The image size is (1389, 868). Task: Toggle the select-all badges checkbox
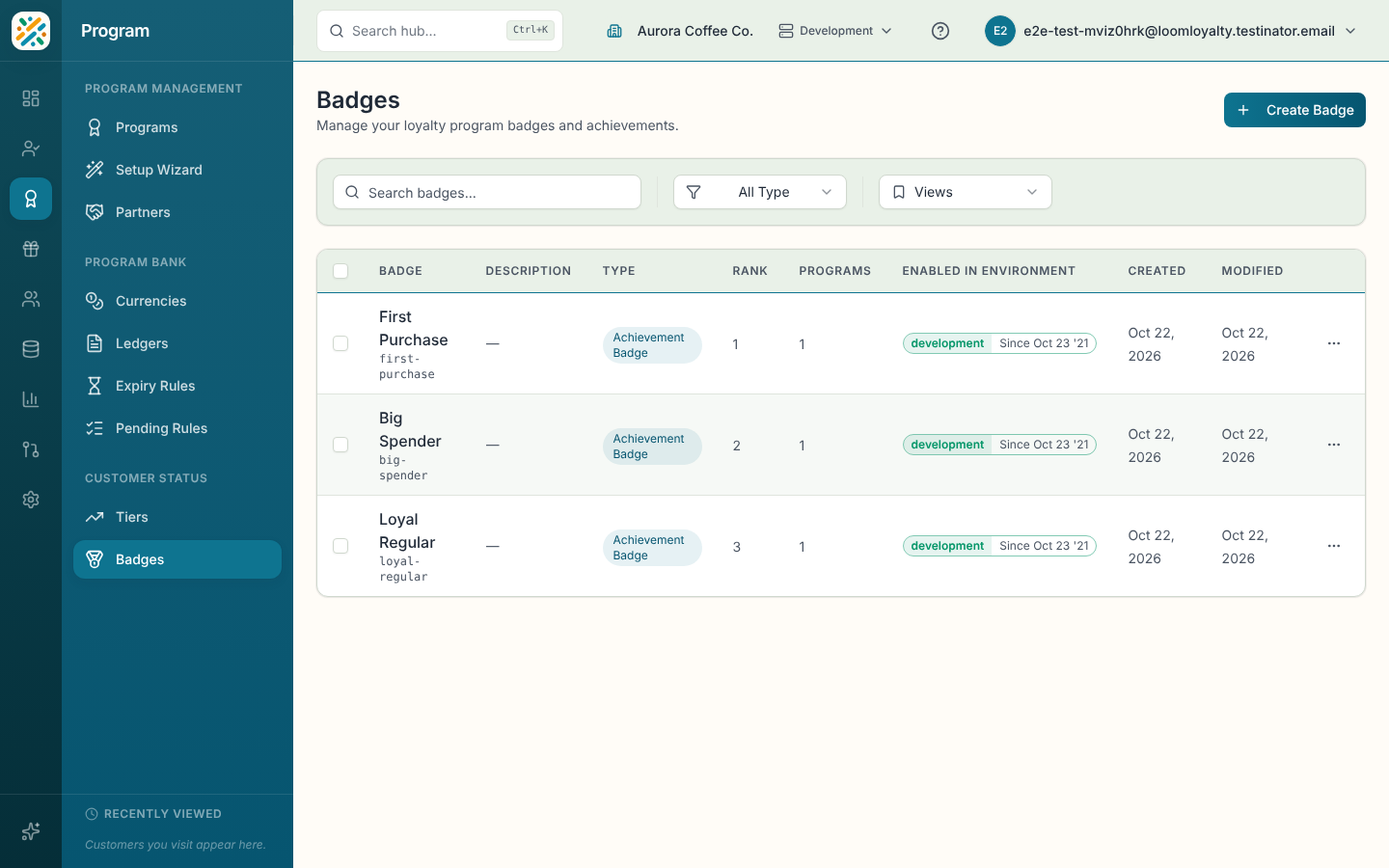click(x=340, y=271)
